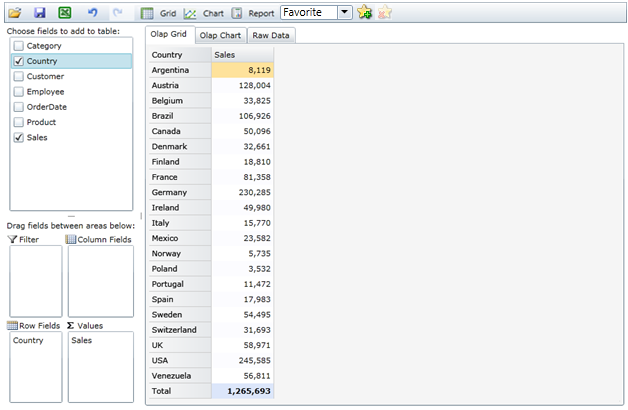This screenshot has width=628, height=410.
Task: Add favorite with green-plus star icon
Action: click(365, 13)
